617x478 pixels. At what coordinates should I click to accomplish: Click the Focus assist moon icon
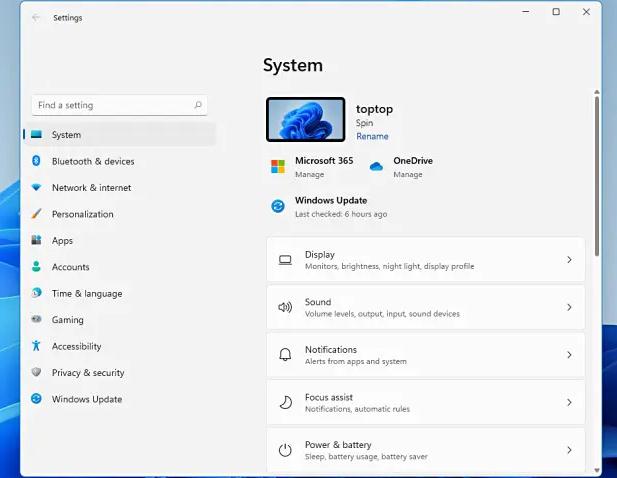[x=285, y=402]
